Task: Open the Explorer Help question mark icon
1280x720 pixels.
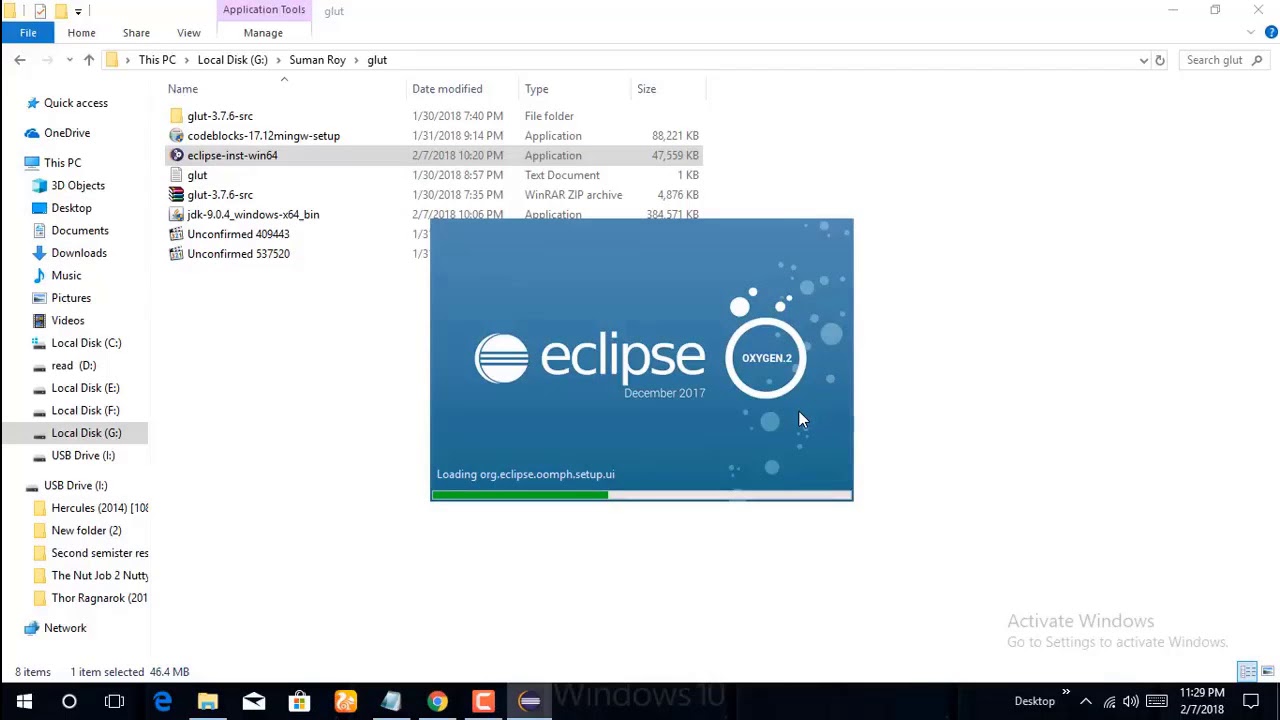Action: tap(1271, 33)
